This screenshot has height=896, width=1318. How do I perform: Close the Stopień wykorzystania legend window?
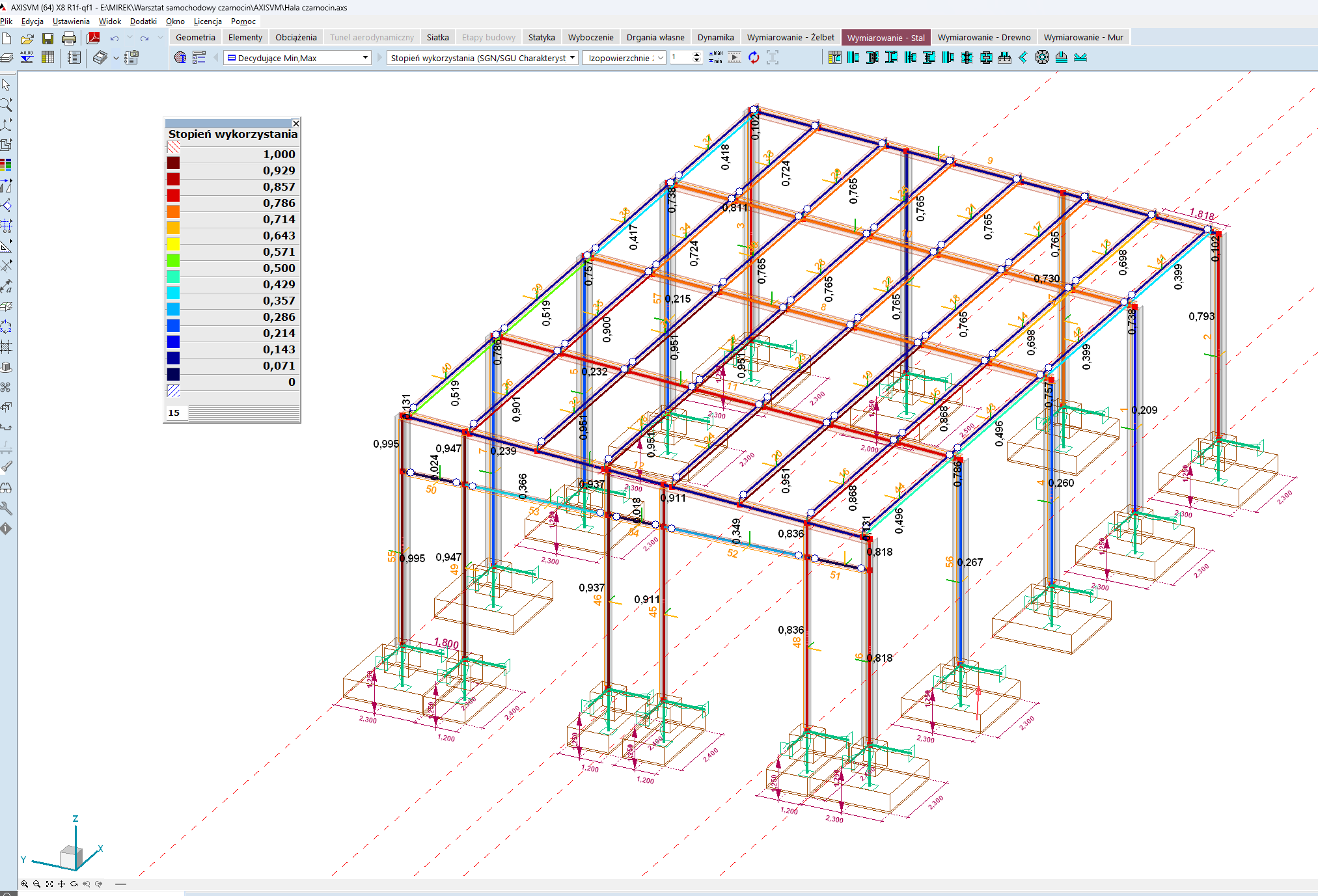[x=295, y=123]
